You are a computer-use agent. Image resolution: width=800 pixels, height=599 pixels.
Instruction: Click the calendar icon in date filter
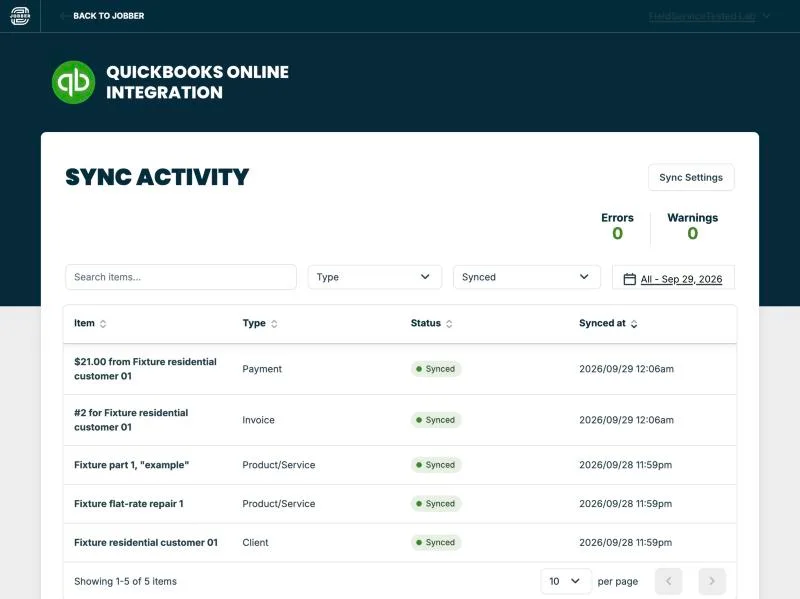coord(630,279)
